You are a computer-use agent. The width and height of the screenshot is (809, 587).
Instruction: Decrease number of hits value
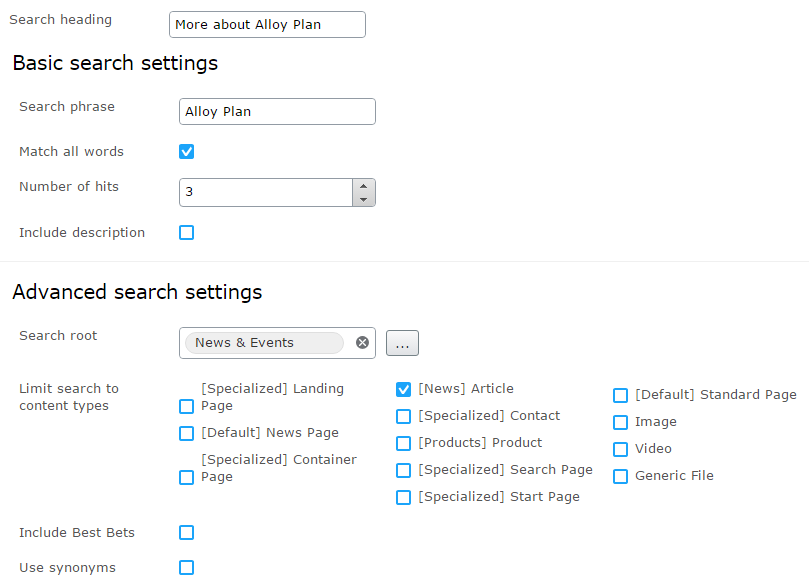click(364, 199)
